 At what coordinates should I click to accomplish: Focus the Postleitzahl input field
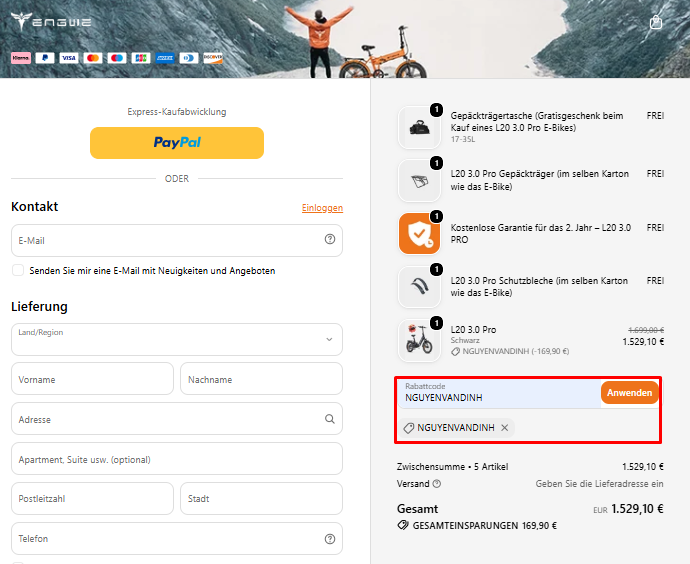pos(92,498)
